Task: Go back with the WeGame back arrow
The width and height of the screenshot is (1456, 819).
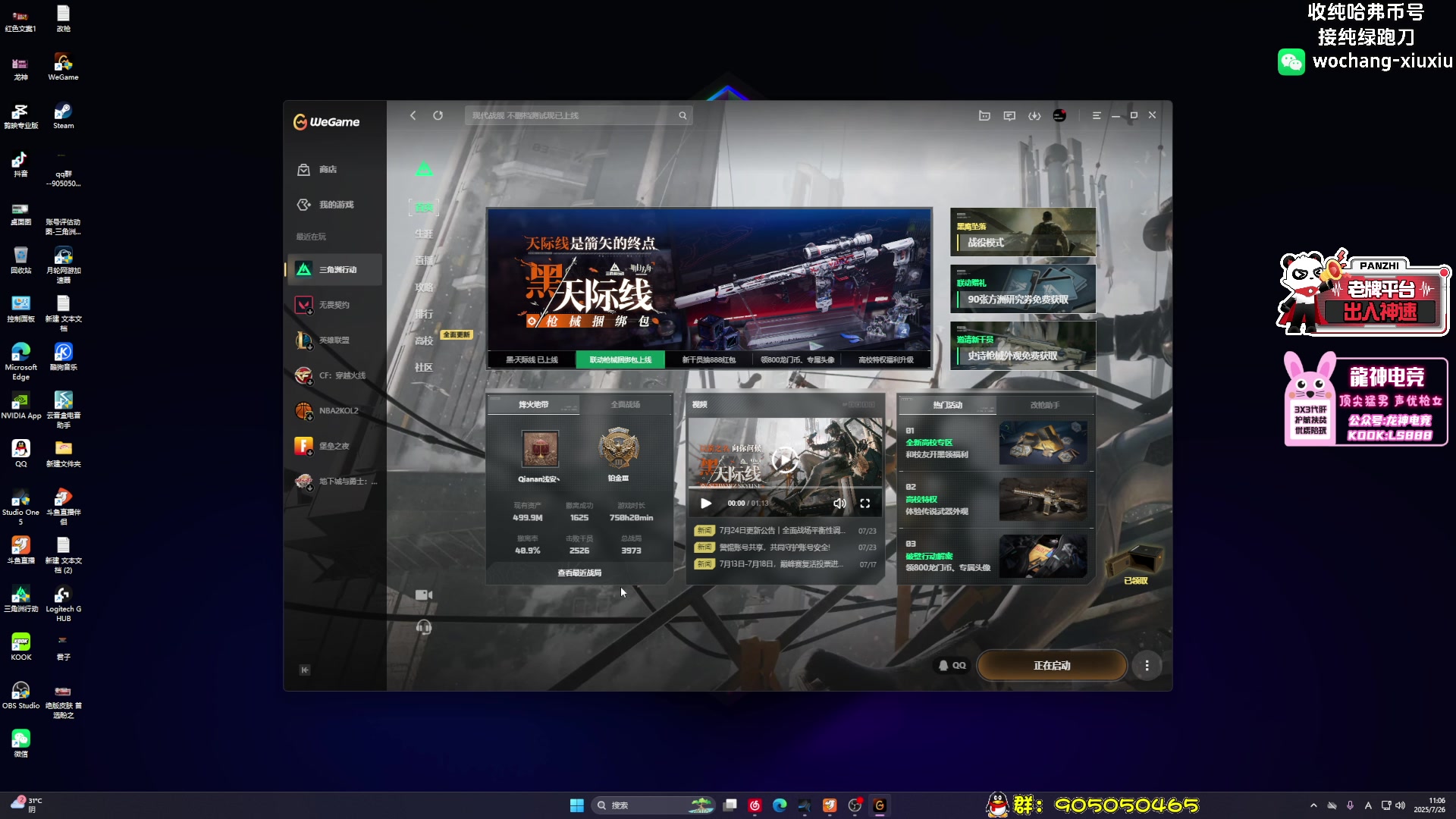Action: 413,115
